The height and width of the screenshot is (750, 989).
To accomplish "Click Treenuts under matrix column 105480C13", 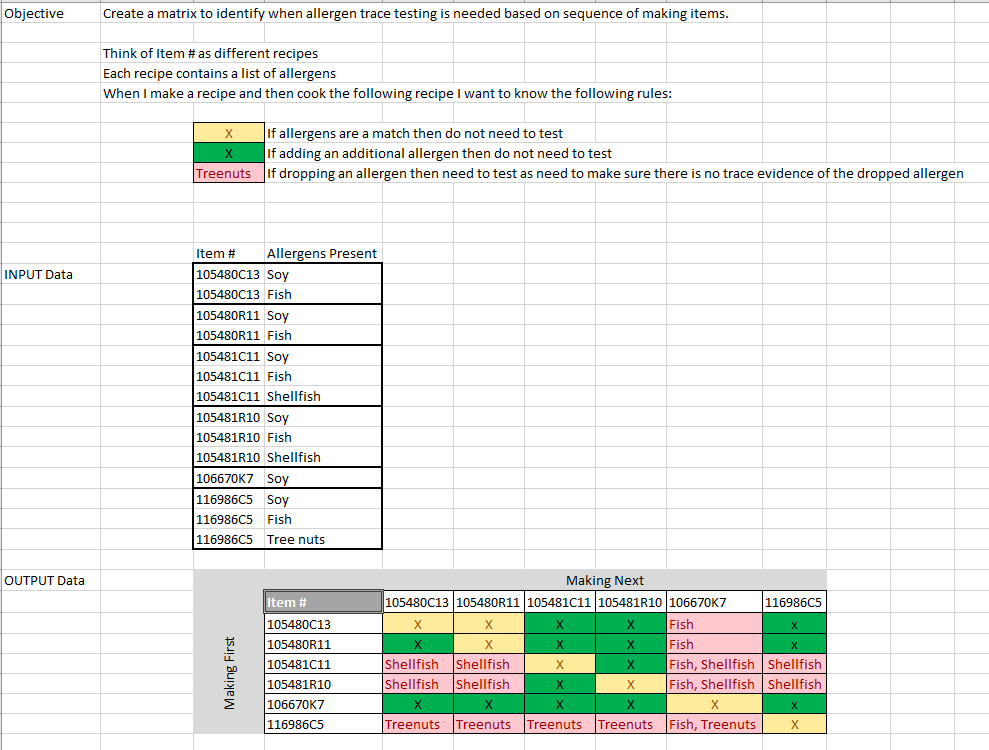I will coord(418,724).
